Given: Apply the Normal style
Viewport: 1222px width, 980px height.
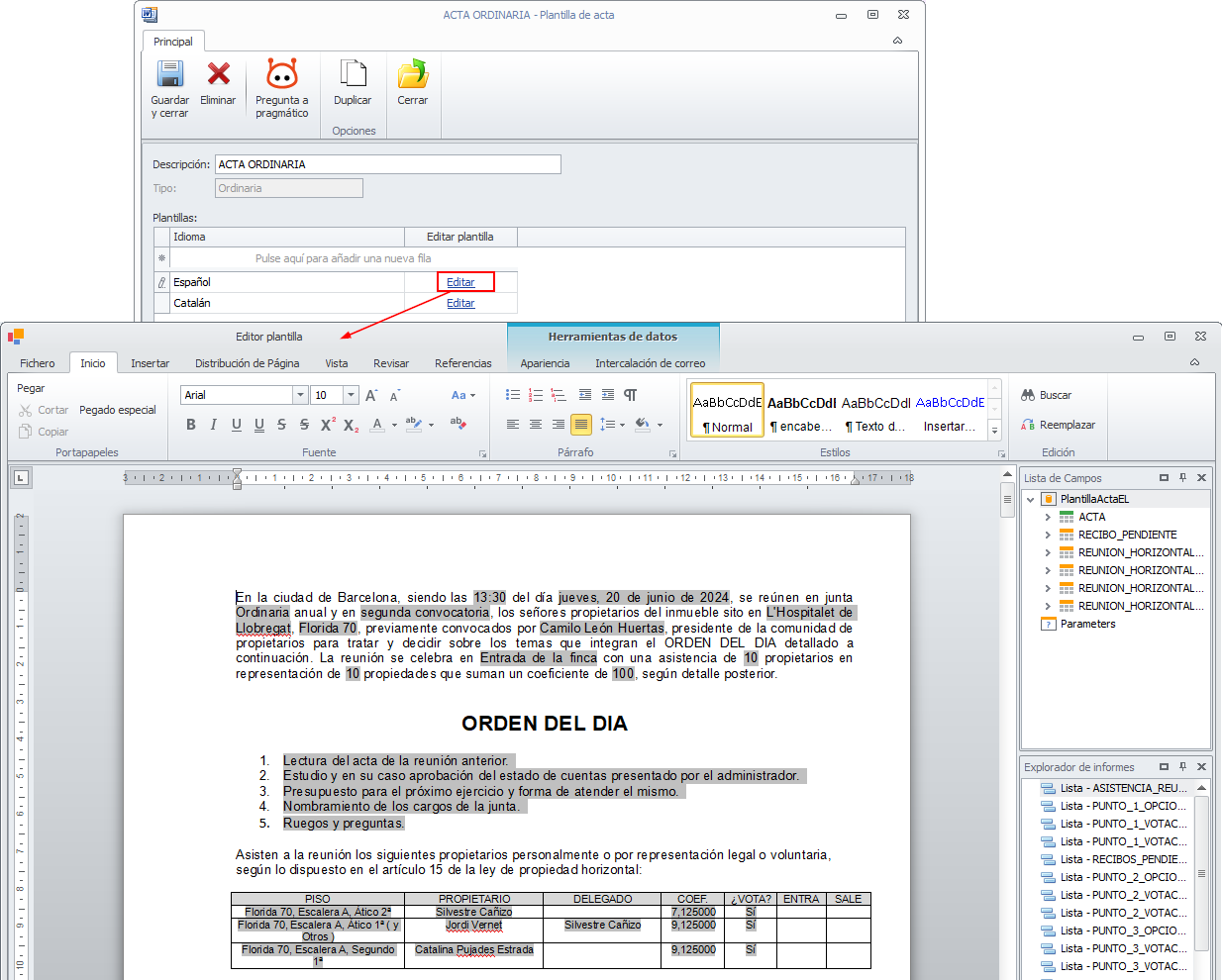Looking at the screenshot, I should (728, 411).
